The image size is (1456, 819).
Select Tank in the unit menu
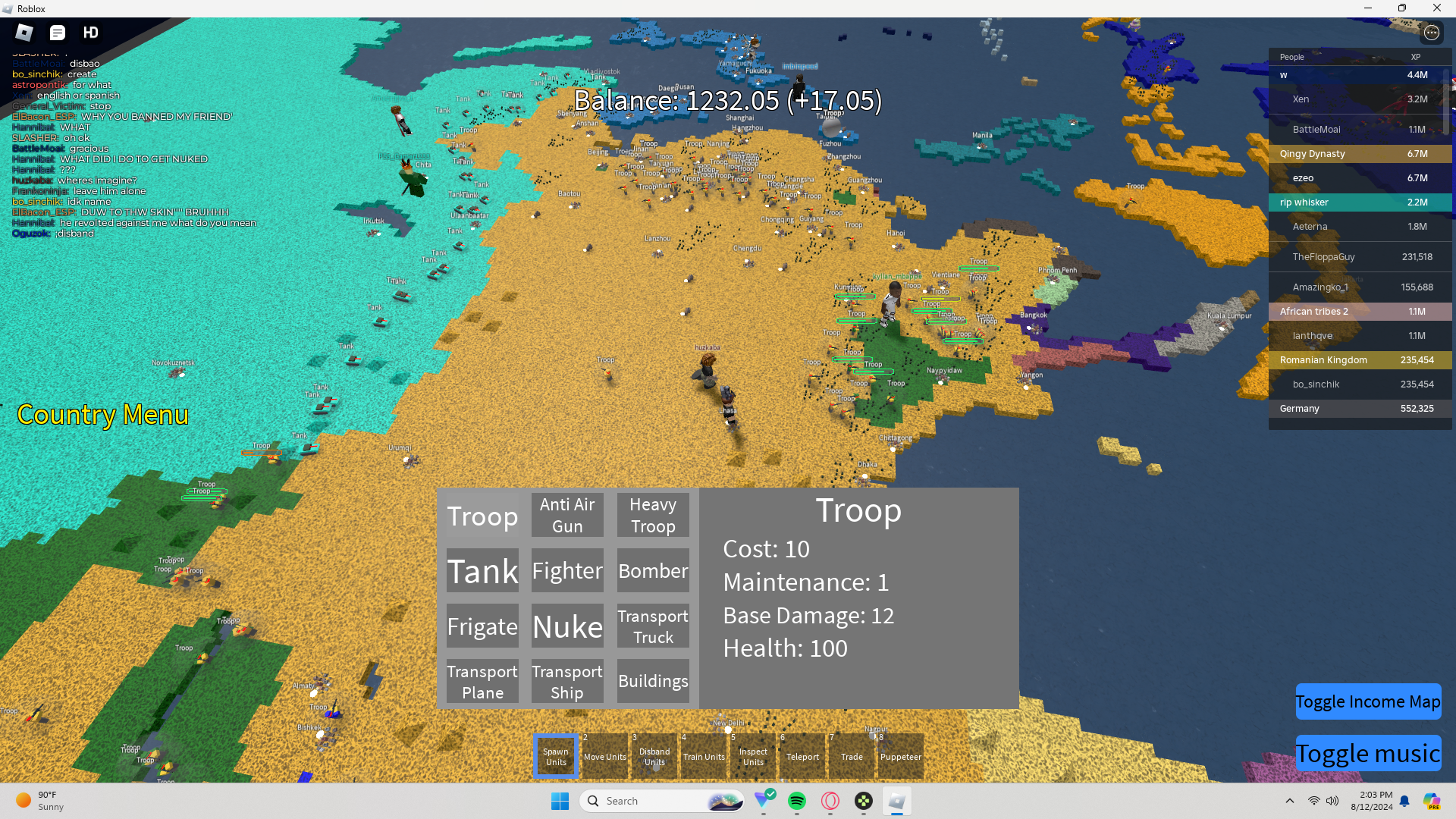(482, 571)
